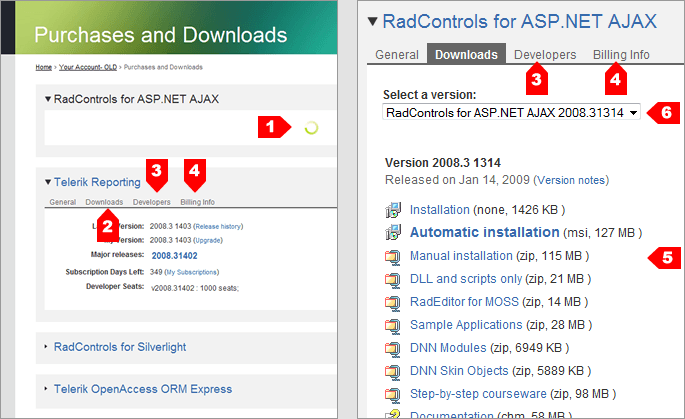Click Version 2008.3 1314 heading text
The width and height of the screenshot is (685, 419).
[443, 163]
